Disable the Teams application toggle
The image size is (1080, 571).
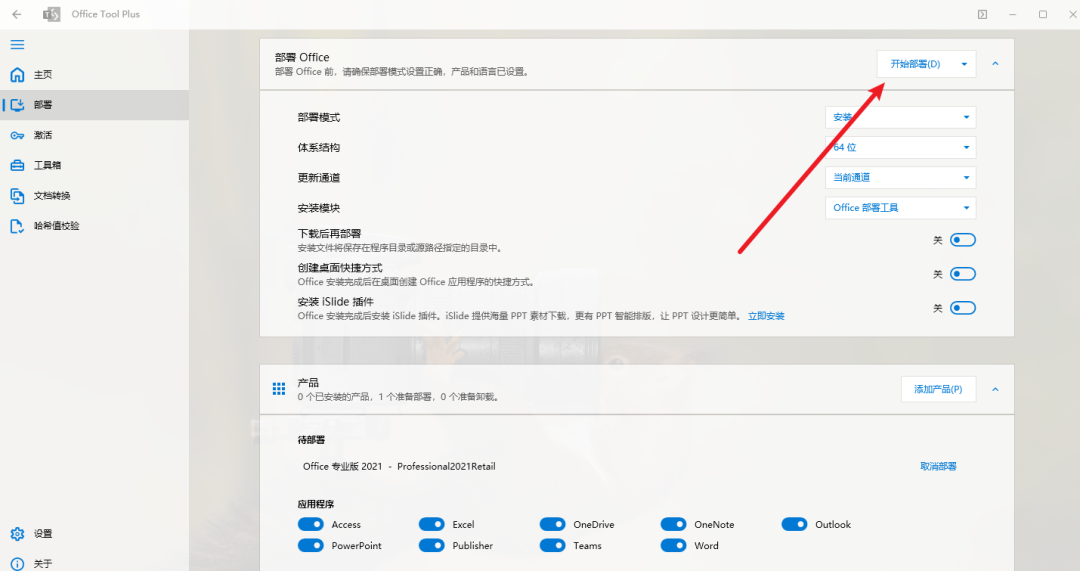[x=552, y=546]
